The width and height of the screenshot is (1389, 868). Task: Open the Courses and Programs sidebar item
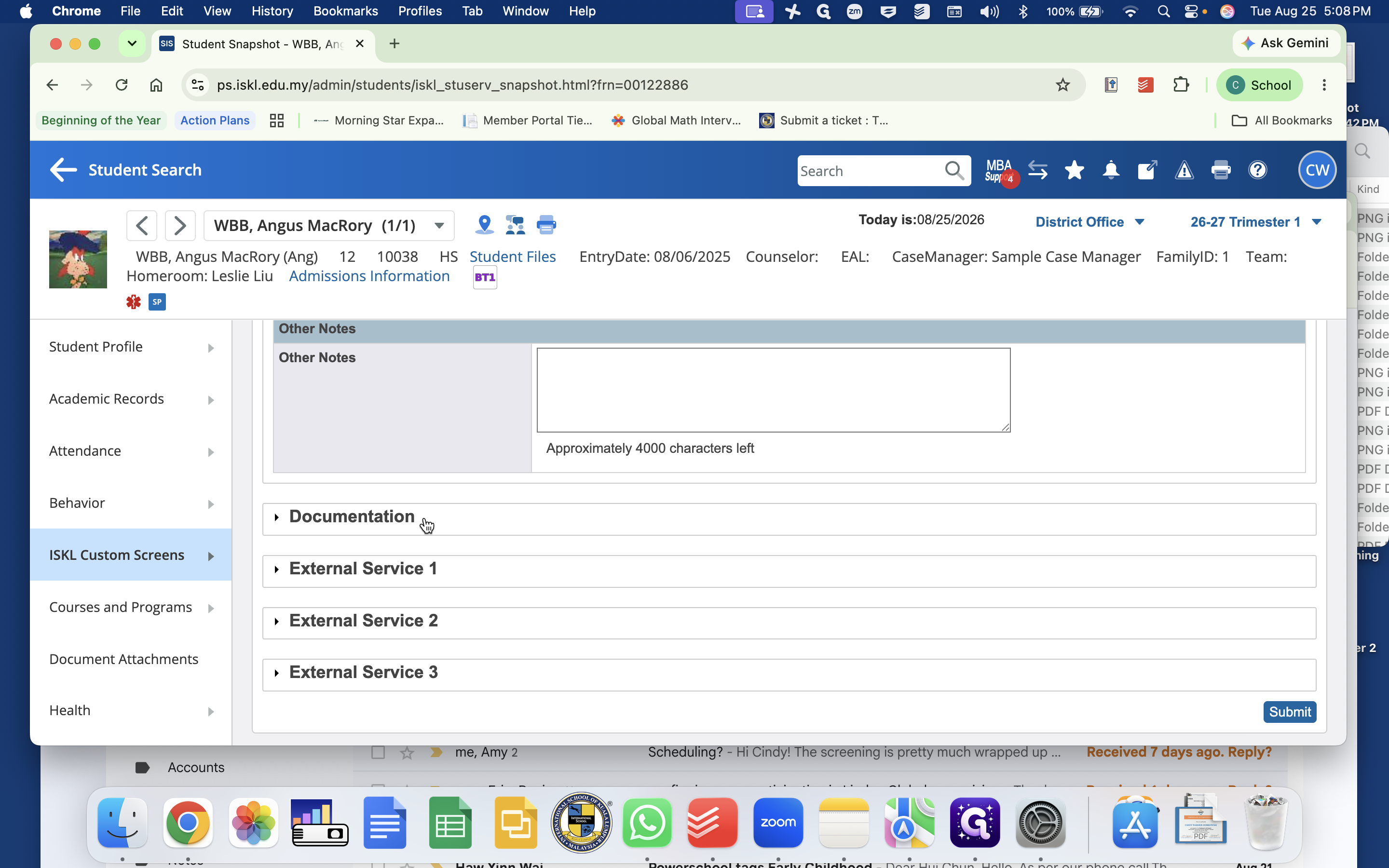click(x=131, y=608)
